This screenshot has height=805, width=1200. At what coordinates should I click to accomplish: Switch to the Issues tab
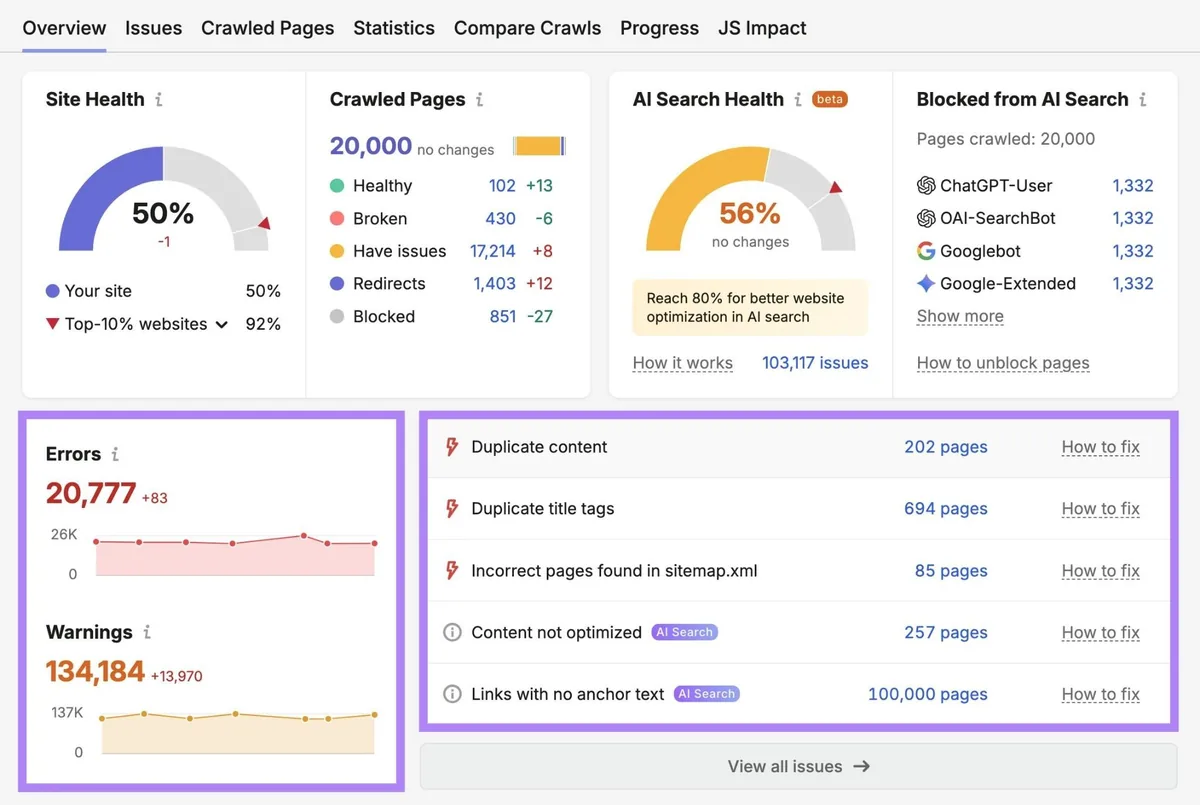point(154,28)
